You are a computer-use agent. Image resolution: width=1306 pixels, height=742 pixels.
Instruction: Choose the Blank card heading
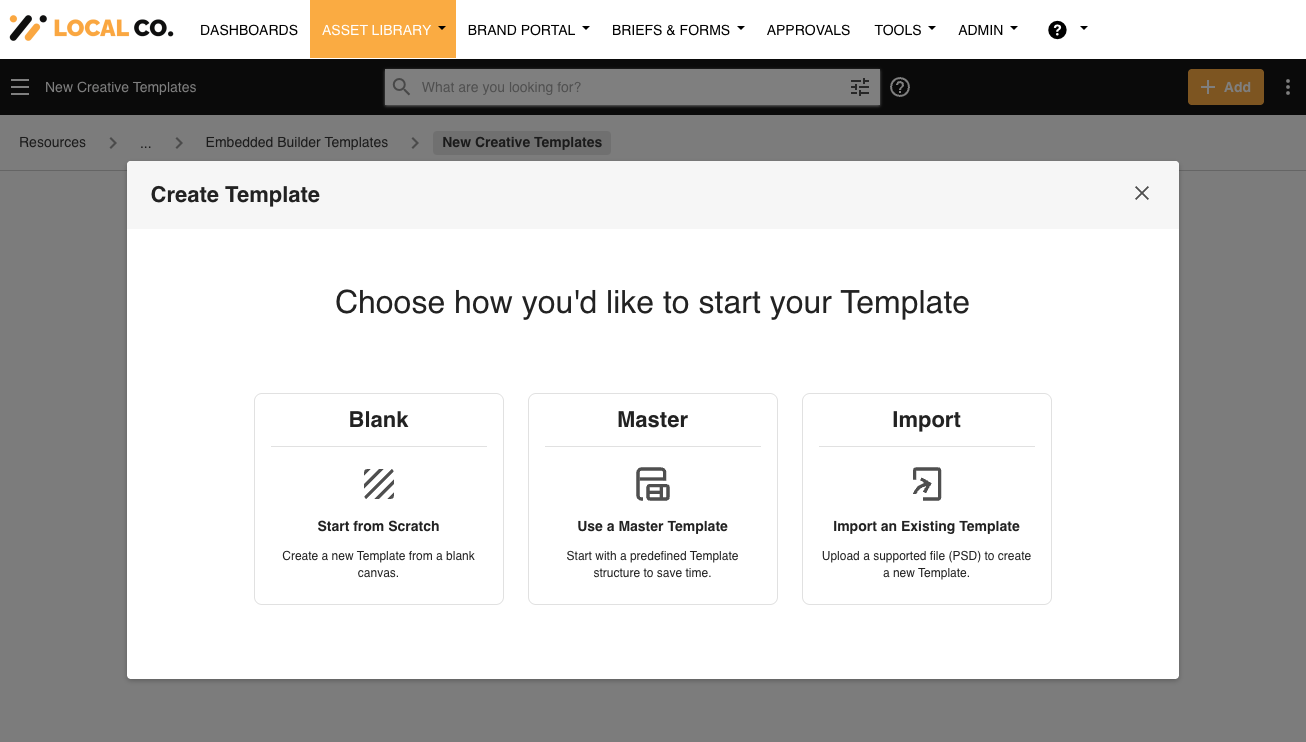point(379,419)
